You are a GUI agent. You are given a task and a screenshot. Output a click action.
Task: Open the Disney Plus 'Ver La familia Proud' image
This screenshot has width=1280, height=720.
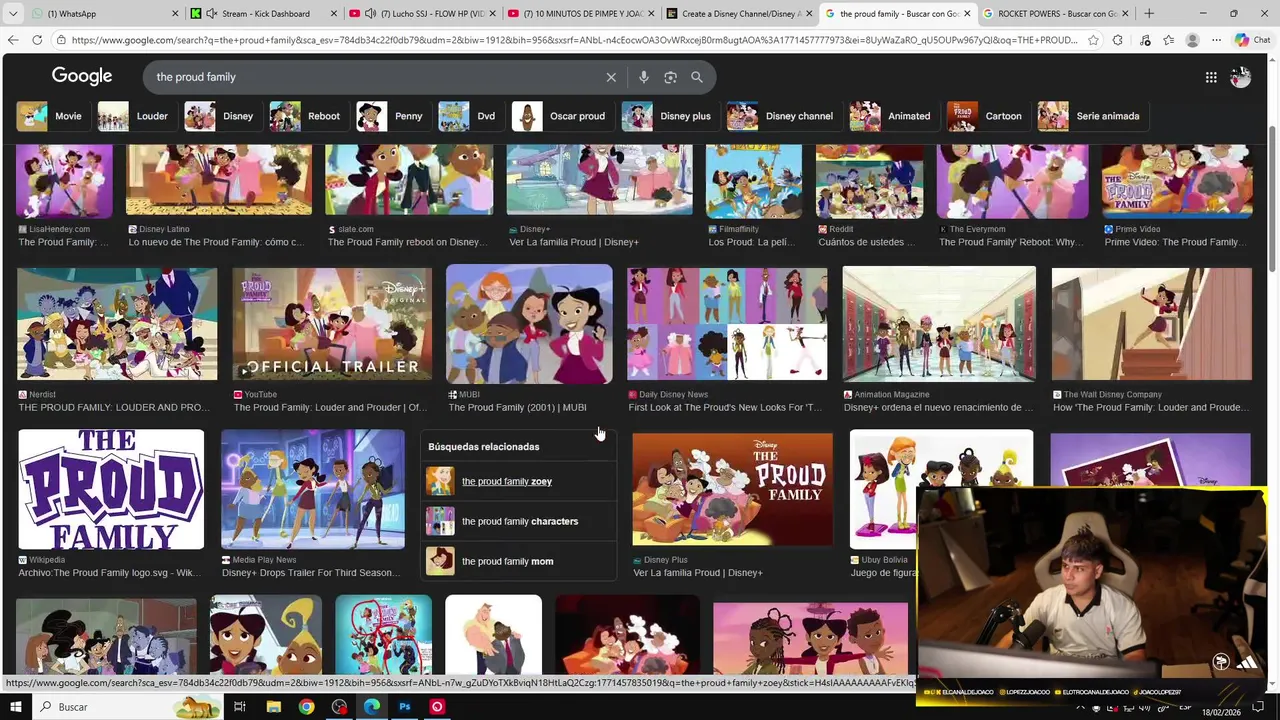732,489
